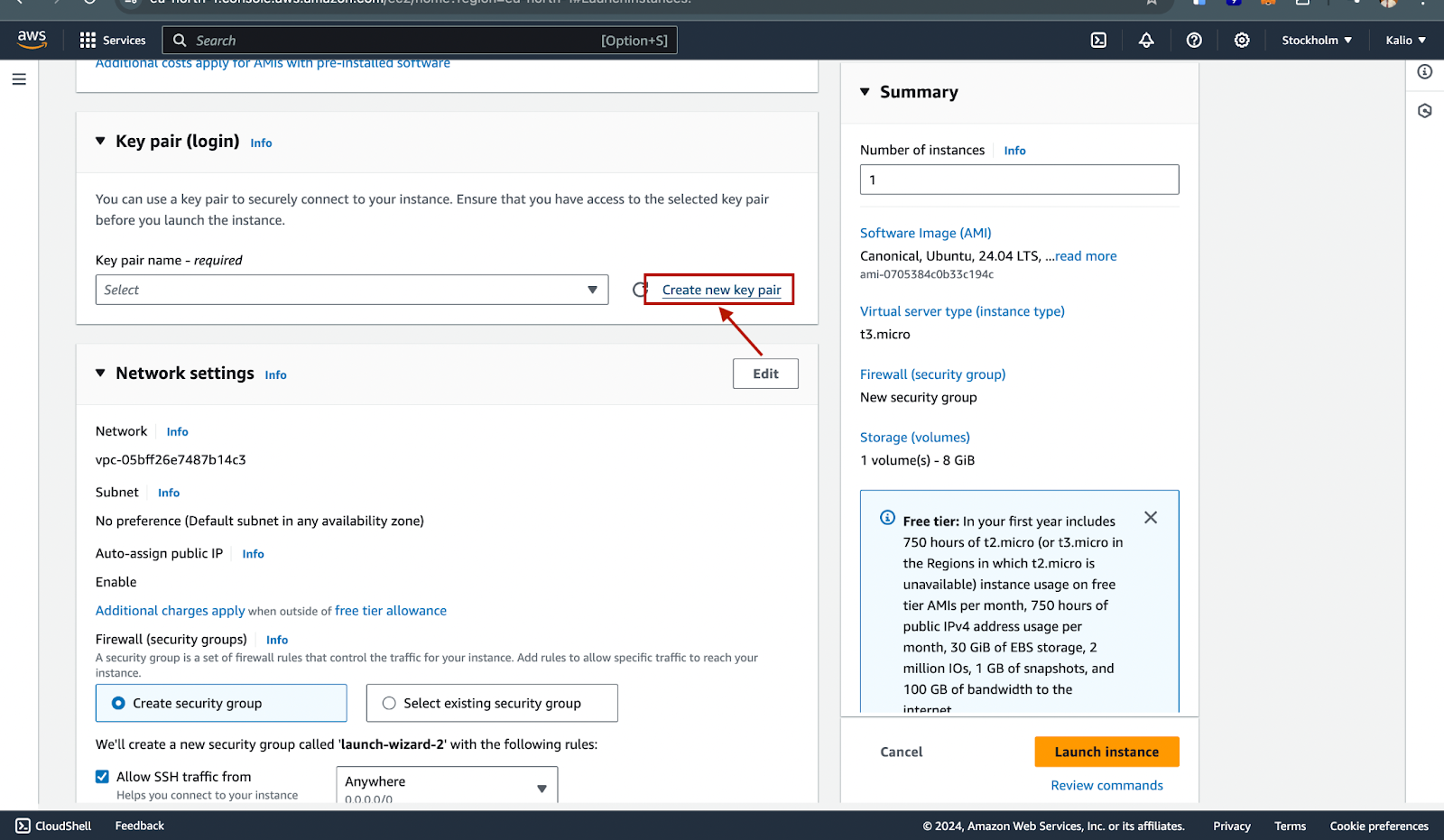Screen dimensions: 1444x840
Task: Go to the AWS console home logo
Action: coord(32,40)
